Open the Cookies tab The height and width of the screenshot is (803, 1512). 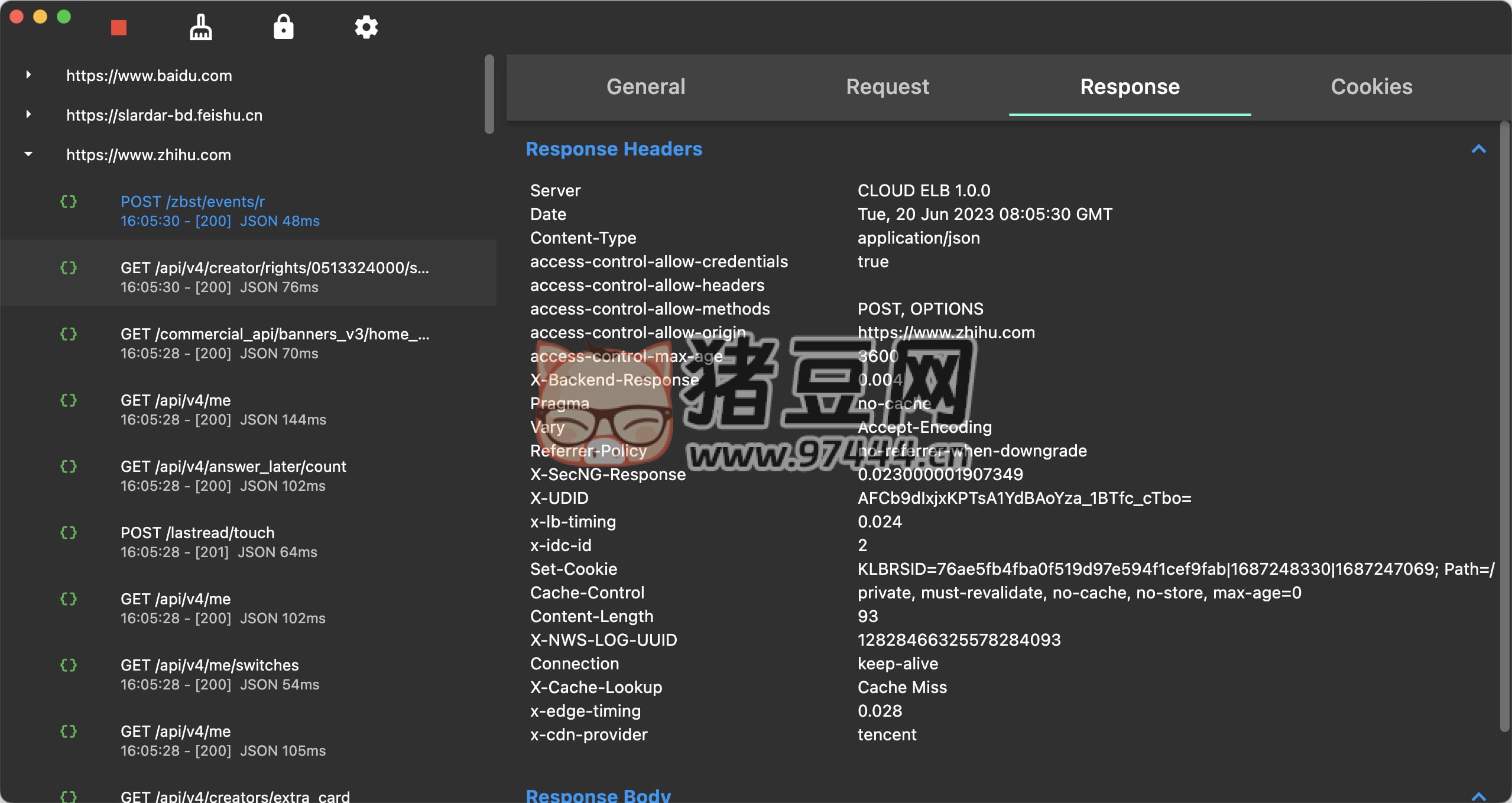click(x=1371, y=87)
